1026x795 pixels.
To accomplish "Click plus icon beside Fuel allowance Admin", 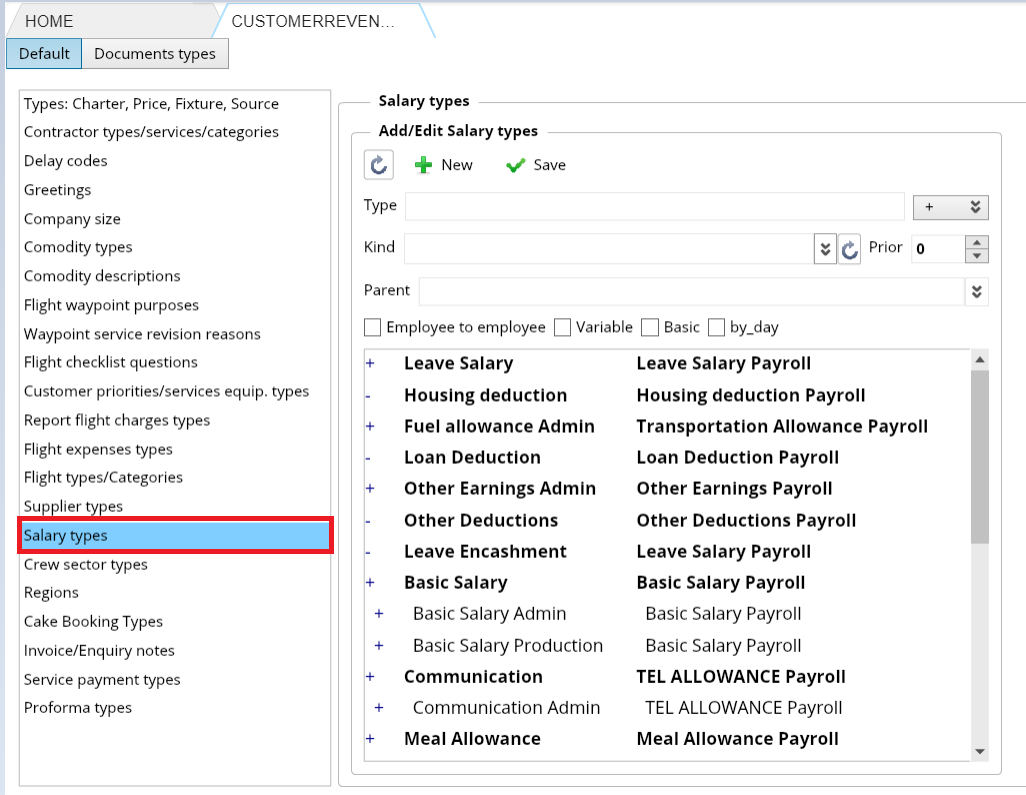I will pyautogui.click(x=370, y=427).
